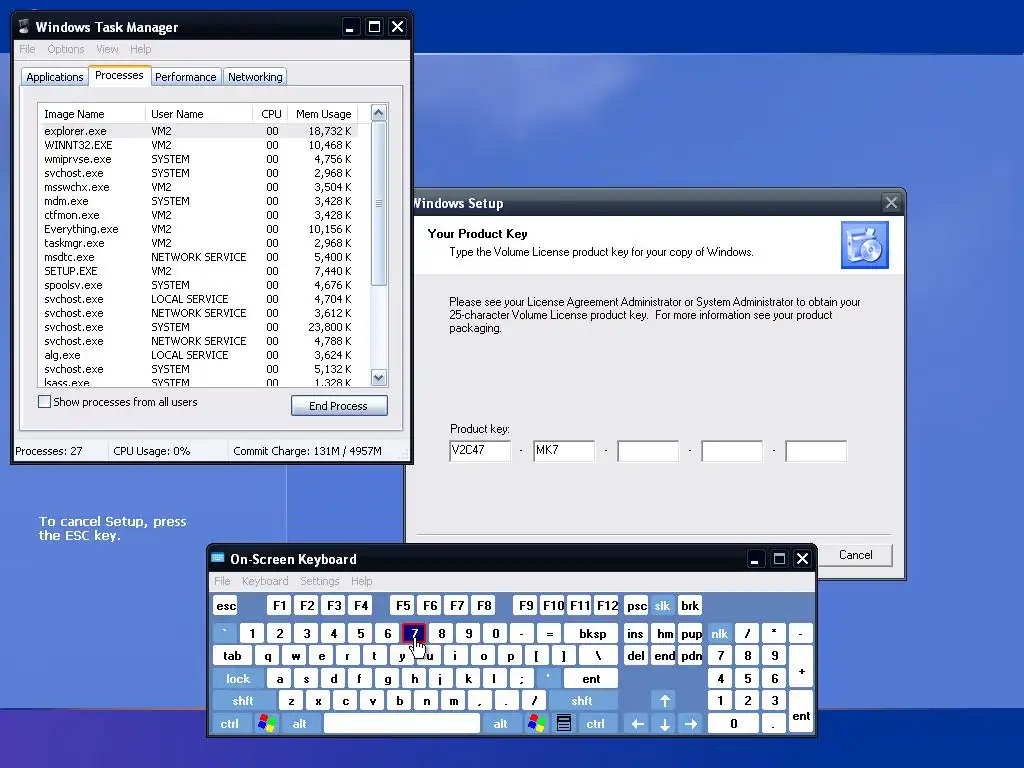Click the process list scrollbar thumb
The width and height of the screenshot is (1024, 768).
tap(379, 203)
